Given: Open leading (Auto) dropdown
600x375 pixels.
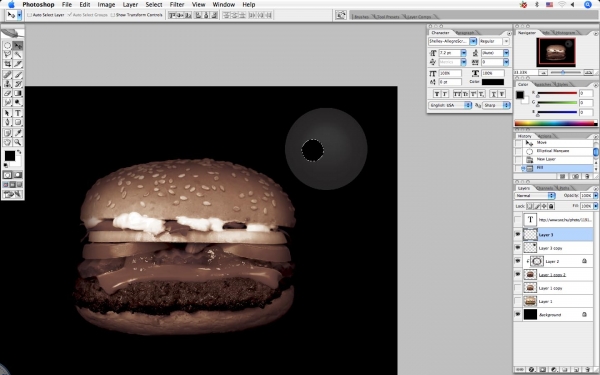Looking at the screenshot, I should [x=506, y=53].
